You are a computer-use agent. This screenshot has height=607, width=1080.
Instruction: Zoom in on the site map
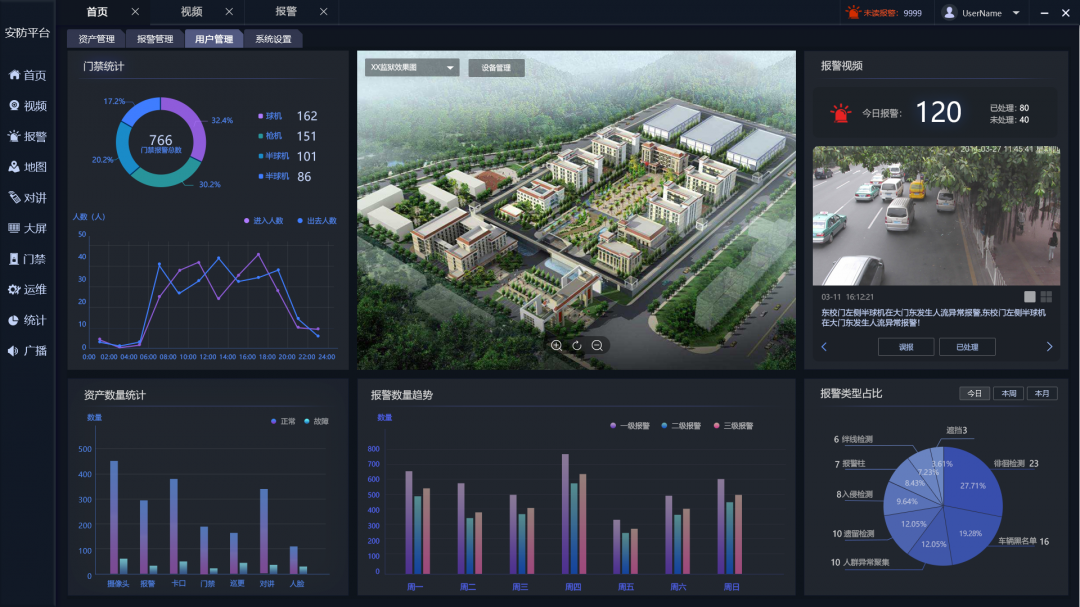point(556,345)
